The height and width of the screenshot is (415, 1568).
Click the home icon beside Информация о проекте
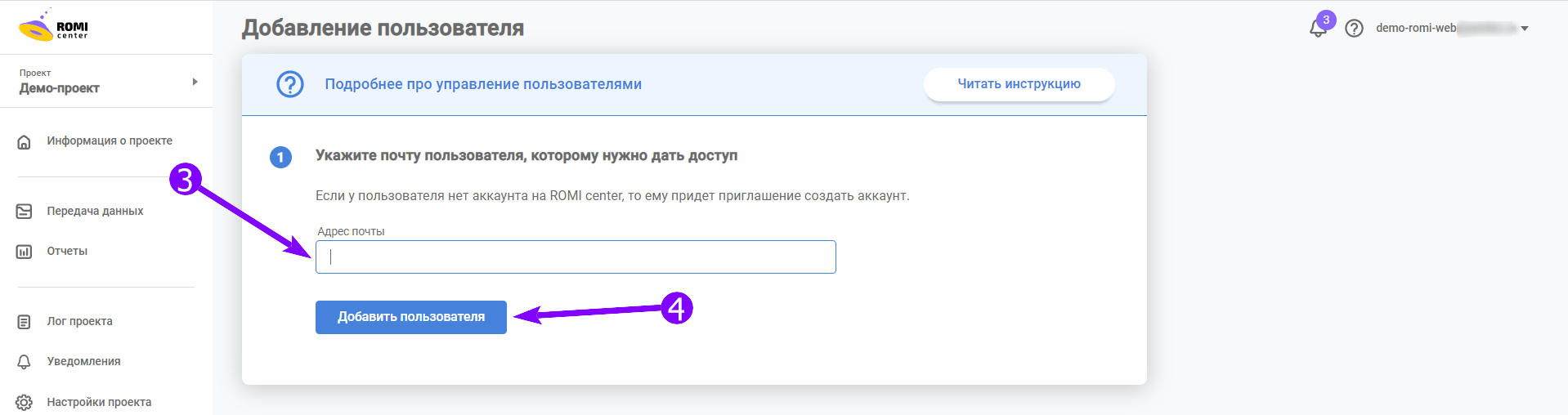25,141
